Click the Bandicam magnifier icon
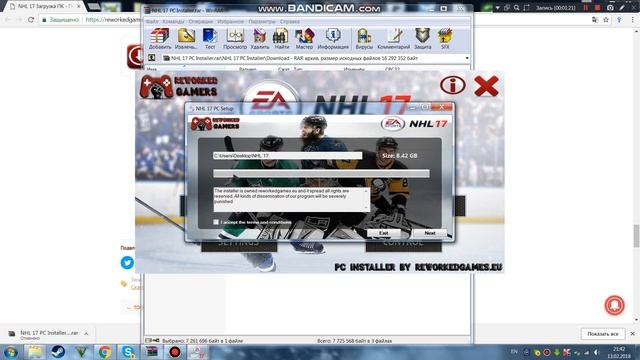 [x=517, y=8]
